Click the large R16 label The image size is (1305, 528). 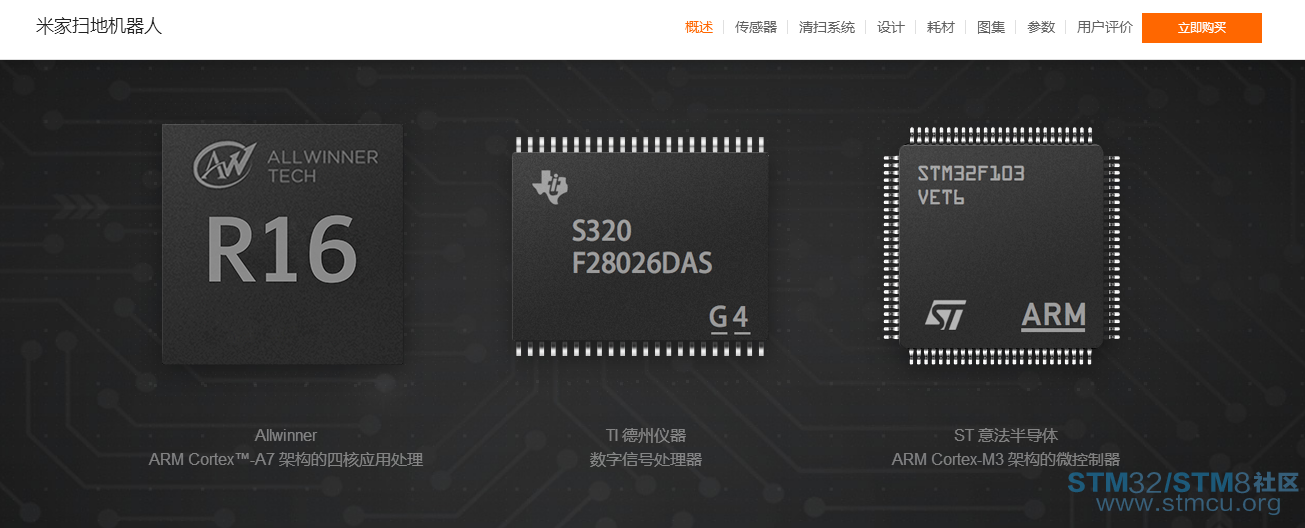(x=282, y=249)
